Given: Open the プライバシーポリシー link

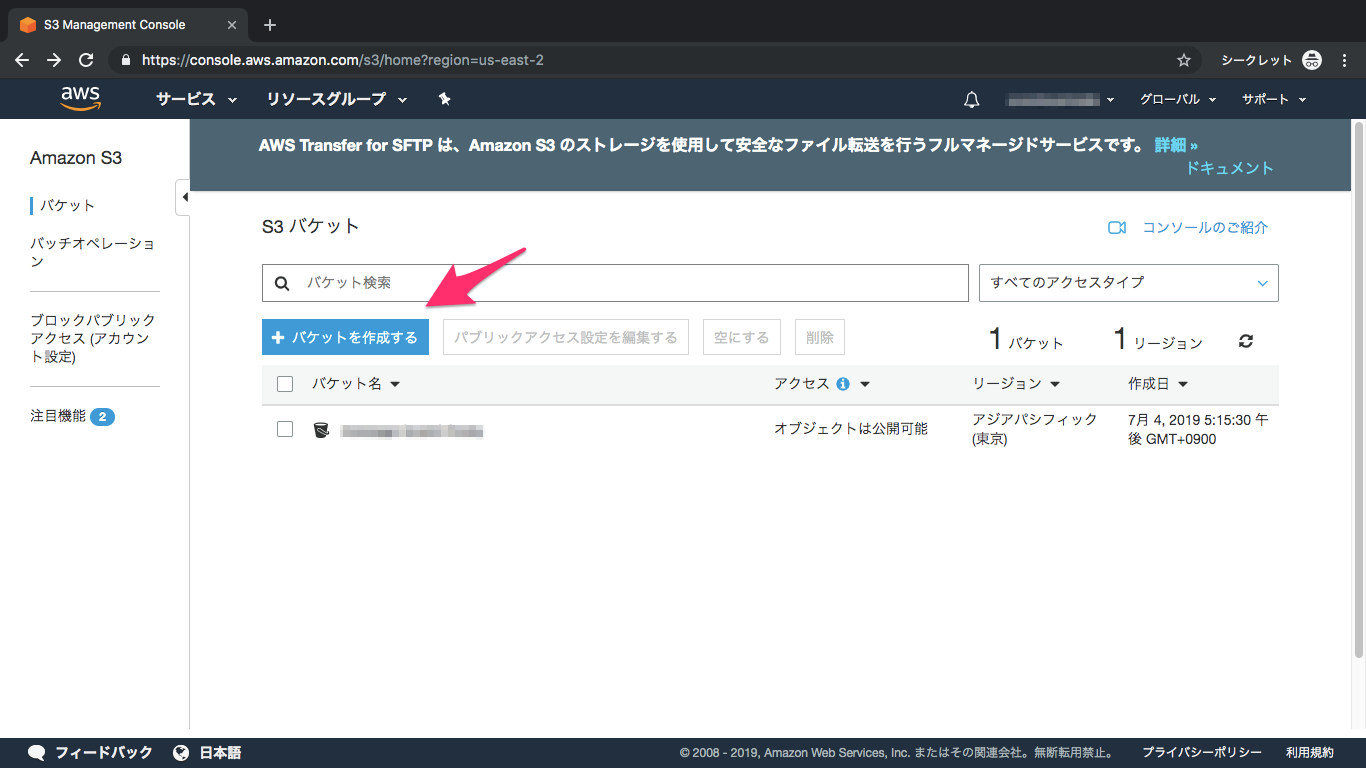Looking at the screenshot, I should [1202, 753].
